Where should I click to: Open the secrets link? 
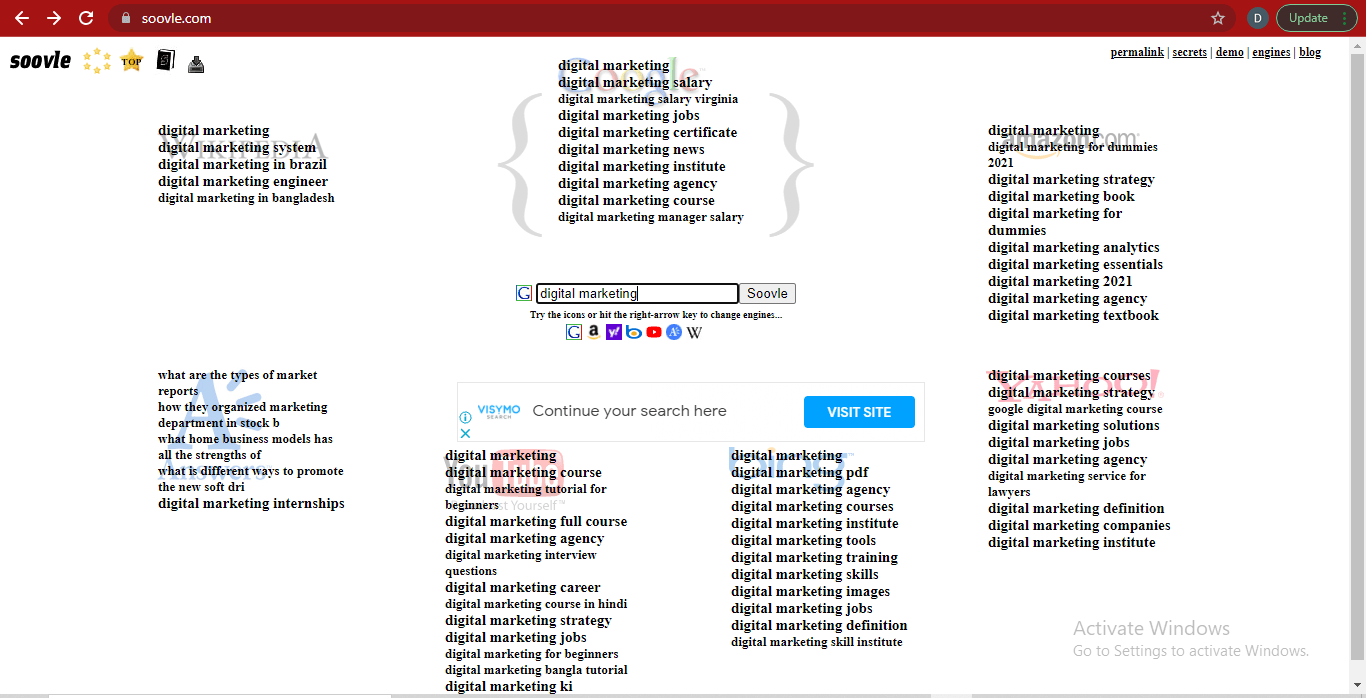1190,52
